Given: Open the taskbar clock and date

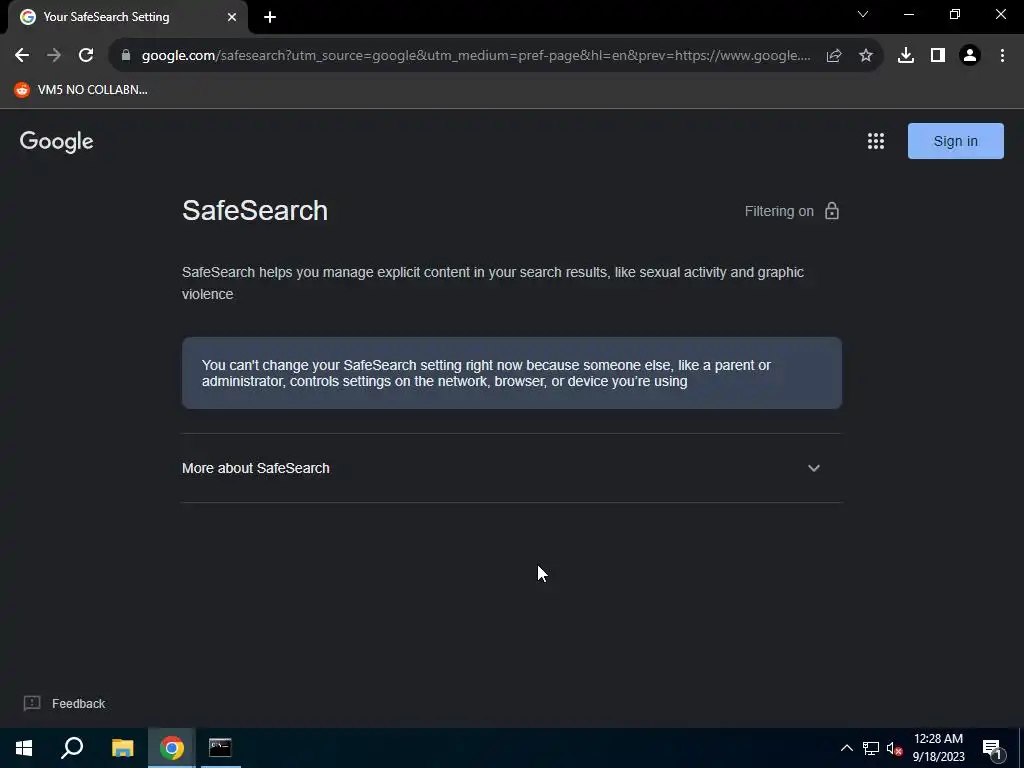Looking at the screenshot, I should pyautogui.click(x=938, y=748).
